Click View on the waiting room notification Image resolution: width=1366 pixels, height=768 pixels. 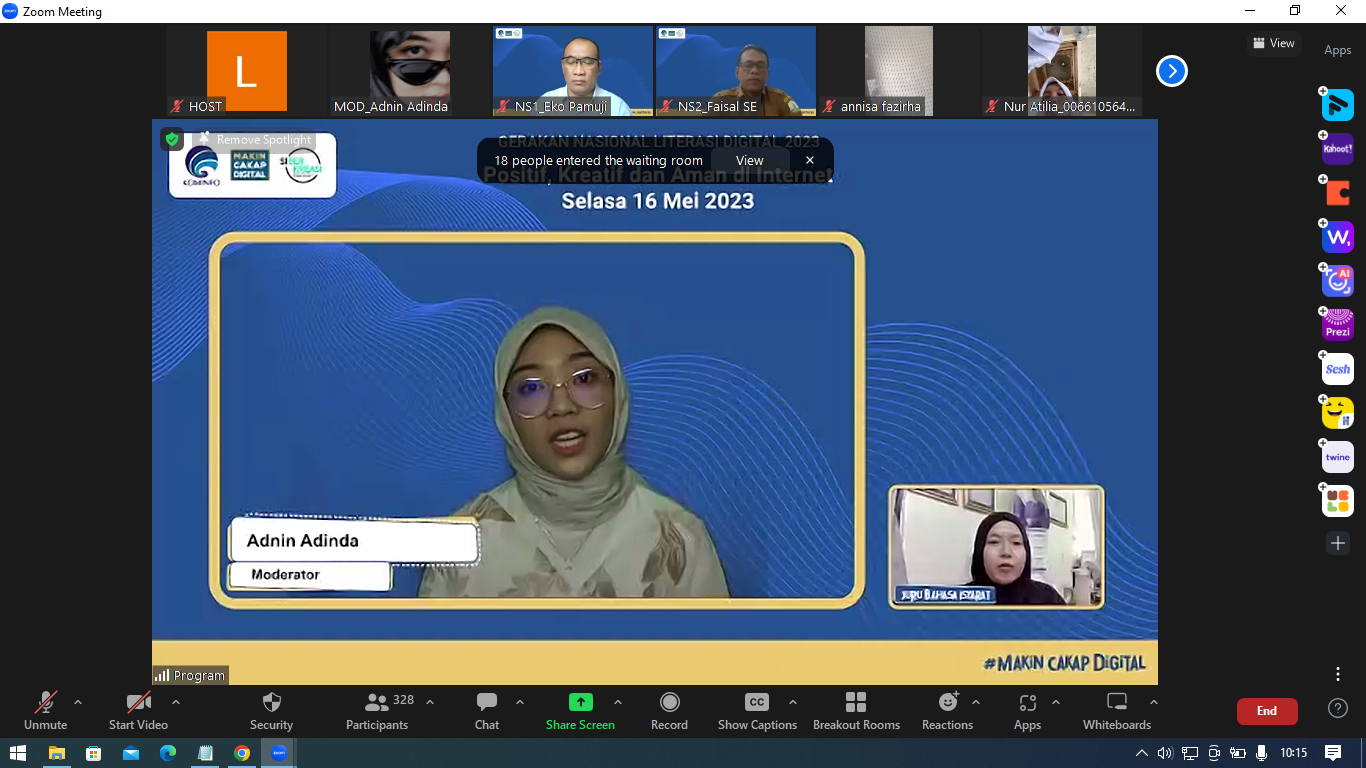[x=750, y=160]
